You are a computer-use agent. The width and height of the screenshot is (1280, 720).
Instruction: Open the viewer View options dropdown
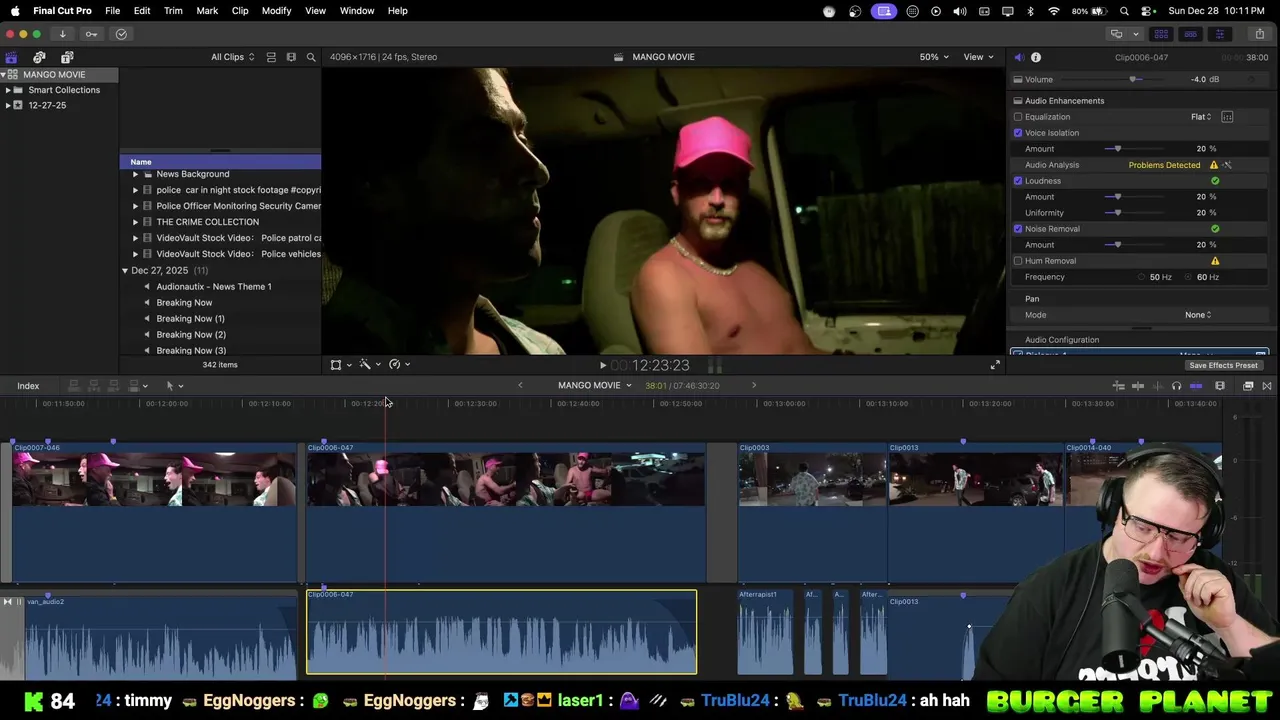point(978,57)
